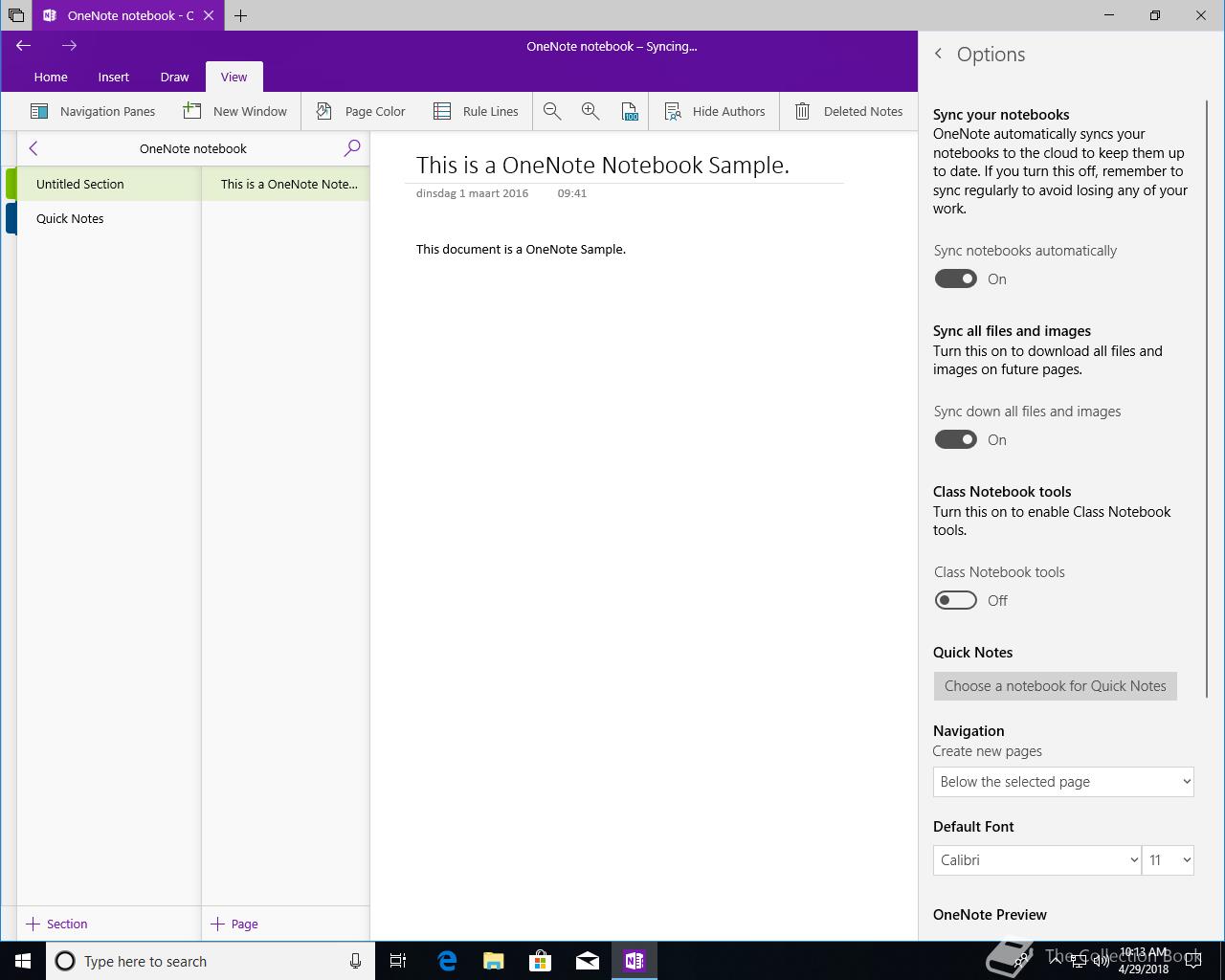Click the page title text
The width and height of the screenshot is (1225, 980).
coord(603,165)
